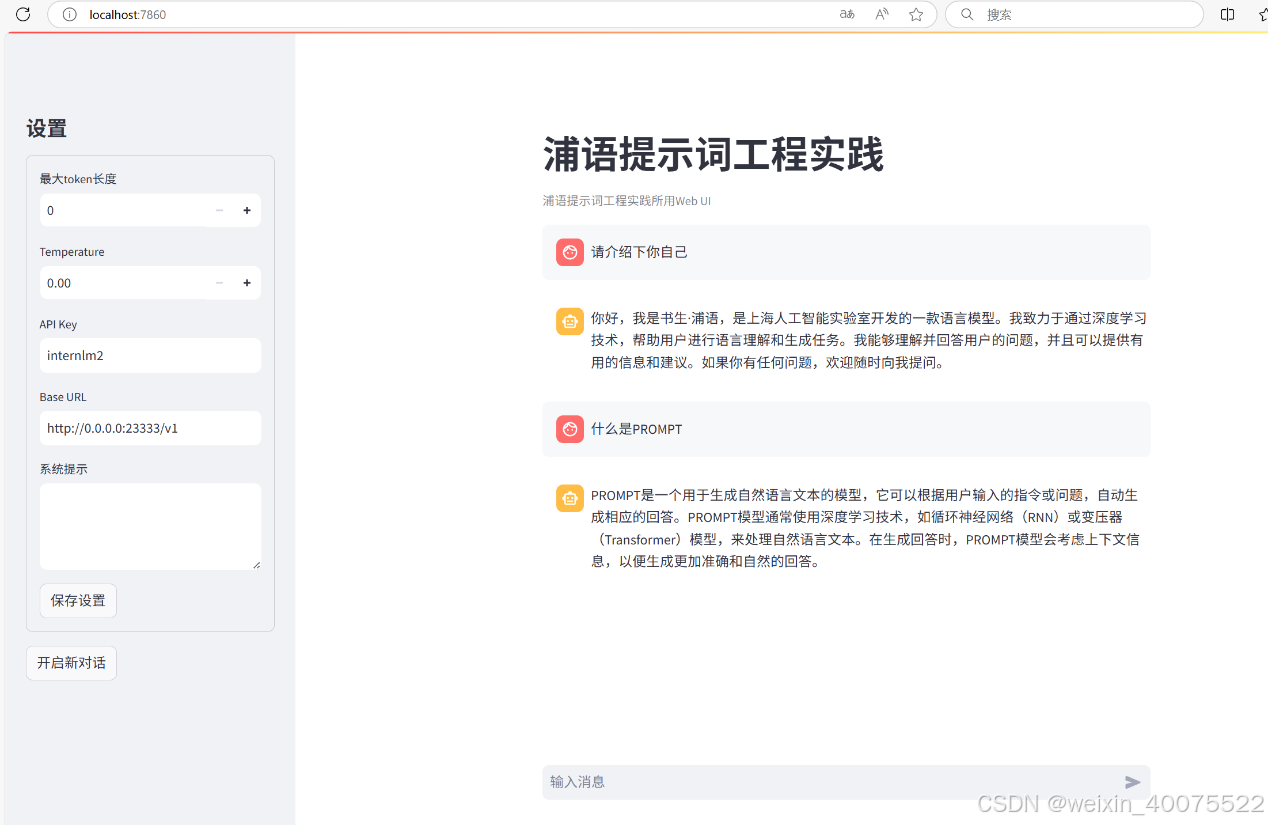The width and height of the screenshot is (1268, 825).
Task: Focus the 输入消息 chat input box
Action: [832, 782]
